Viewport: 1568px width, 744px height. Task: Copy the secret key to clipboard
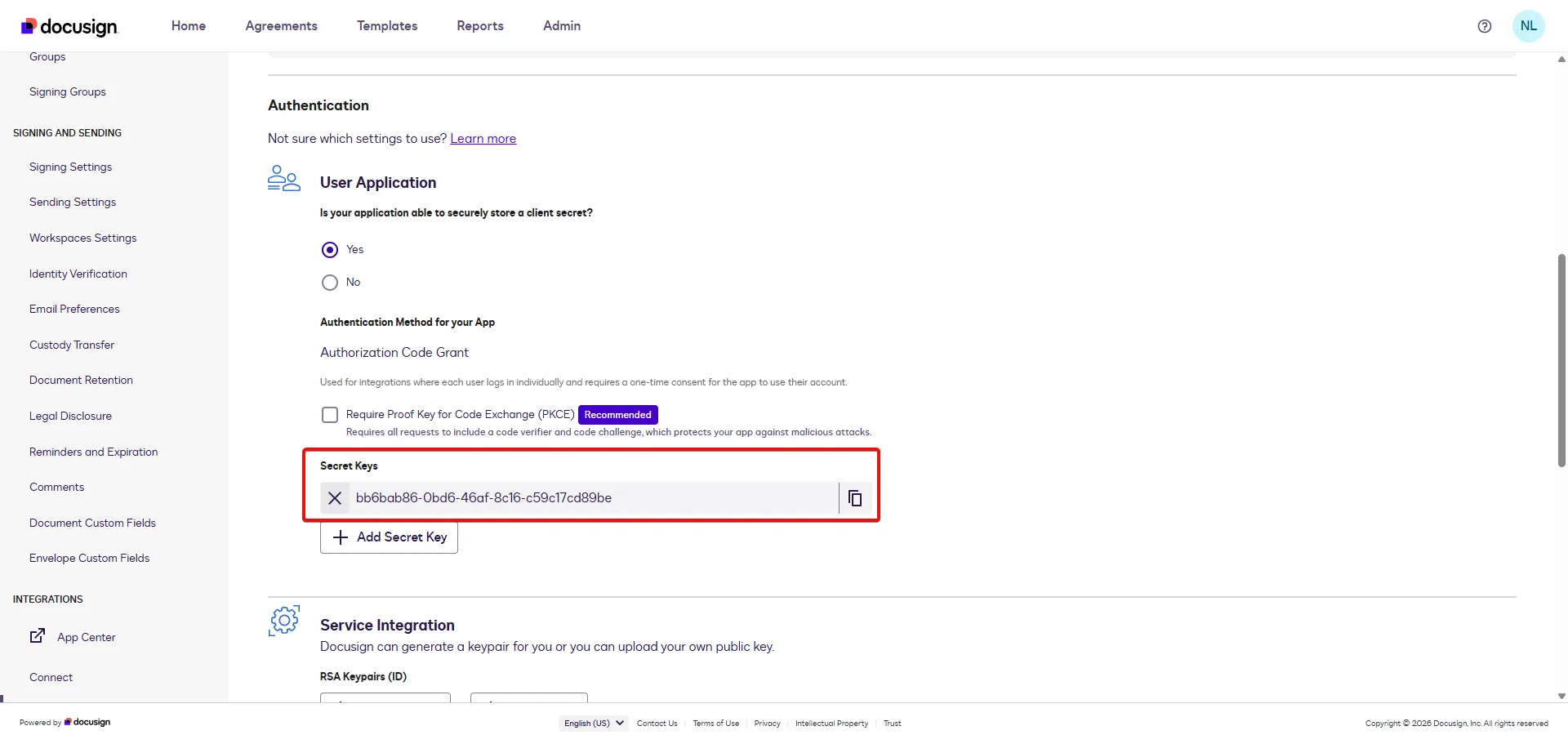pos(855,498)
